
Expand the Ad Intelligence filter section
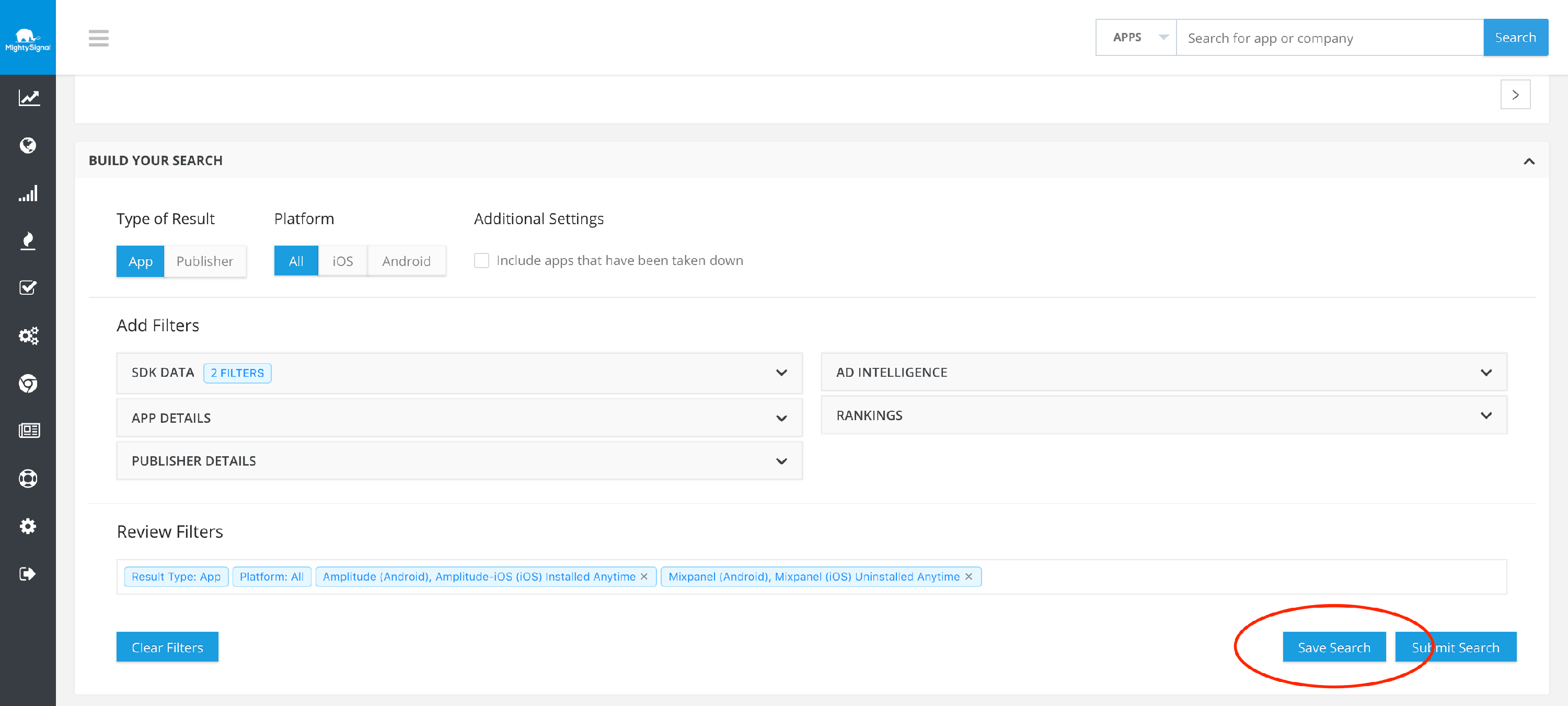click(x=1486, y=373)
